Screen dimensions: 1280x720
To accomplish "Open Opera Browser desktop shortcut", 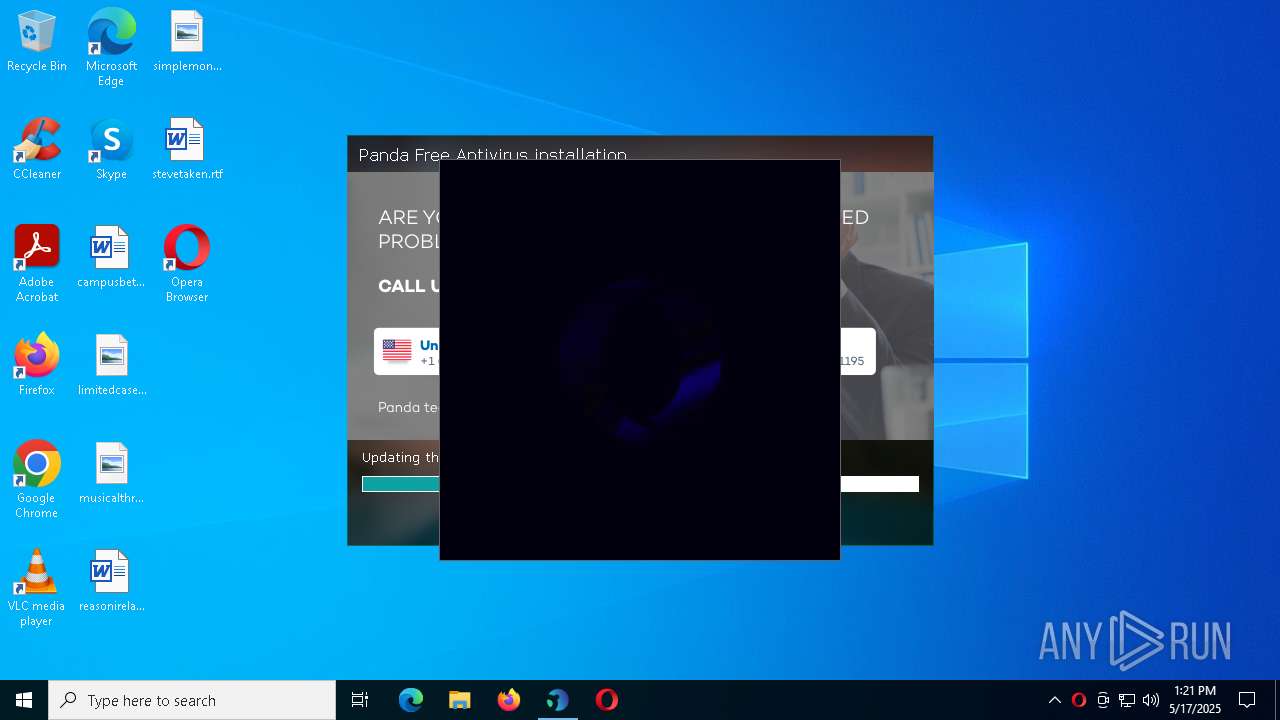I will click(x=187, y=265).
